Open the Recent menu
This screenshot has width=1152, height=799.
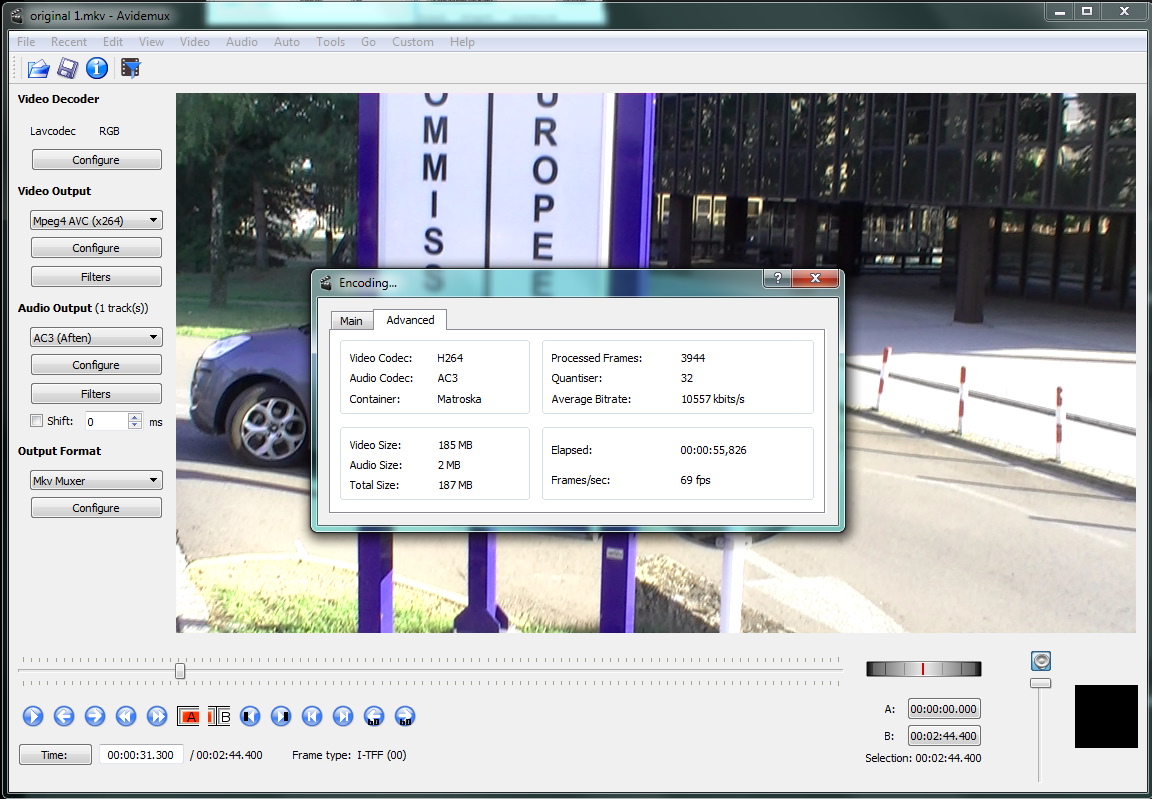click(68, 42)
